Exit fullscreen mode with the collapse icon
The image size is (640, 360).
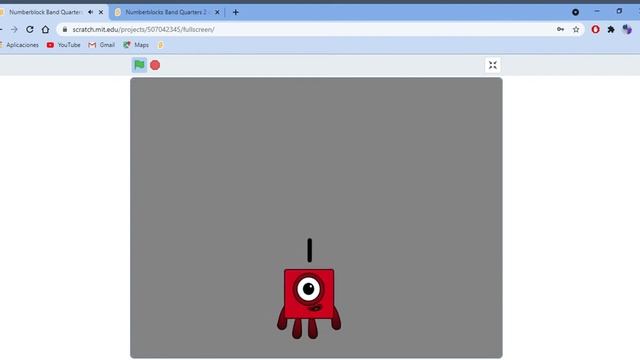point(493,65)
